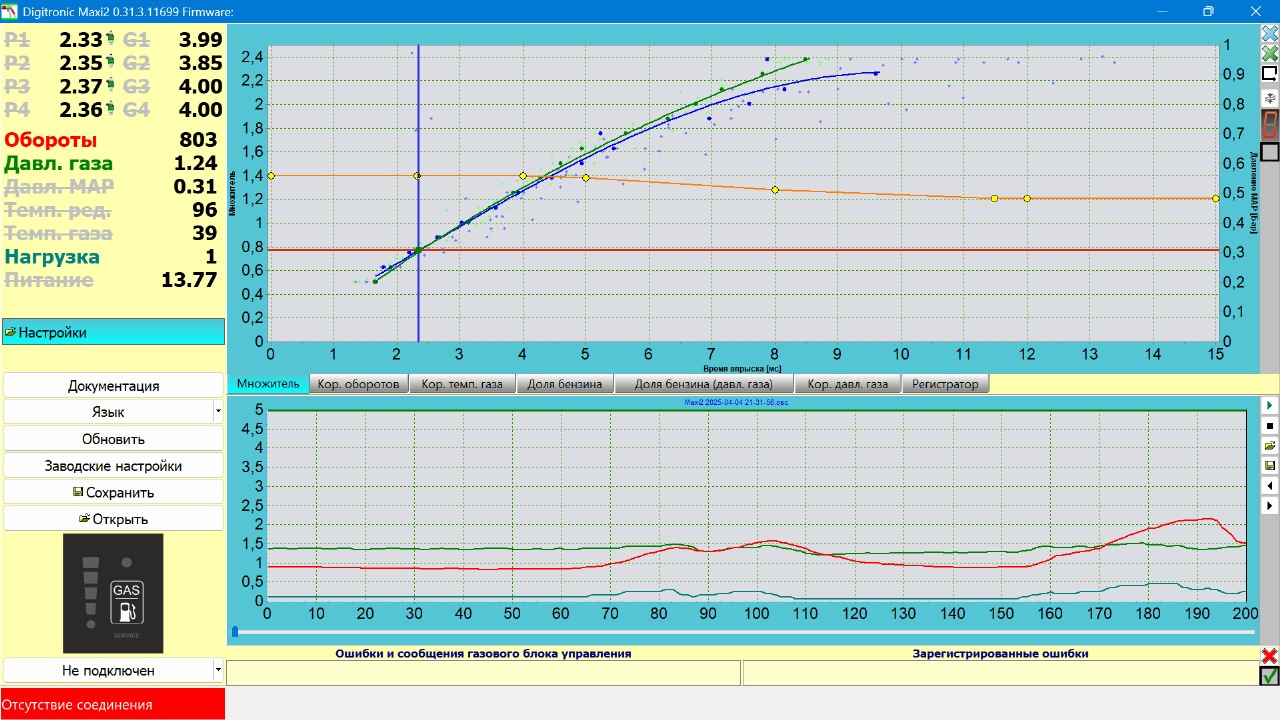Image resolution: width=1280 pixels, height=720 pixels.
Task: Save oscilloscope recording with floppy icon
Action: 1270,466
